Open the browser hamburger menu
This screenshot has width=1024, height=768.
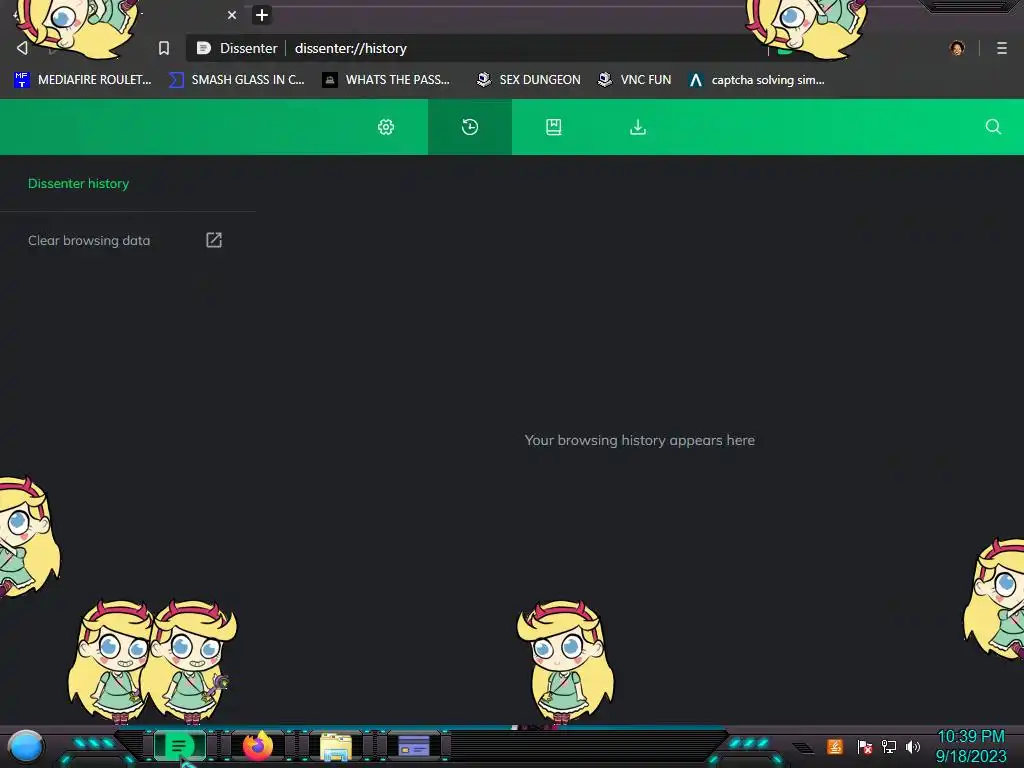[x=1001, y=48]
